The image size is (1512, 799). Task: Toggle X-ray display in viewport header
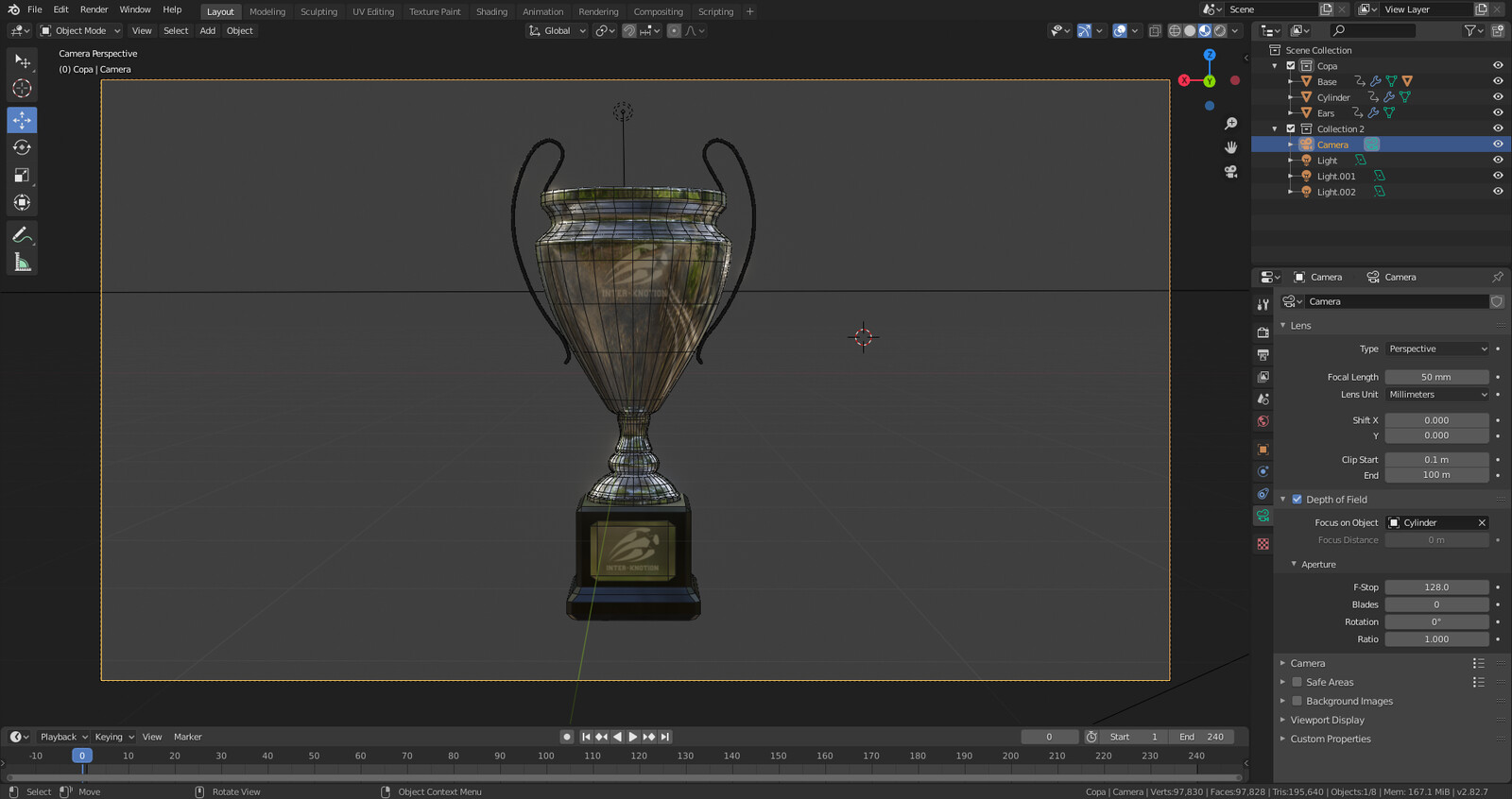[x=1155, y=31]
